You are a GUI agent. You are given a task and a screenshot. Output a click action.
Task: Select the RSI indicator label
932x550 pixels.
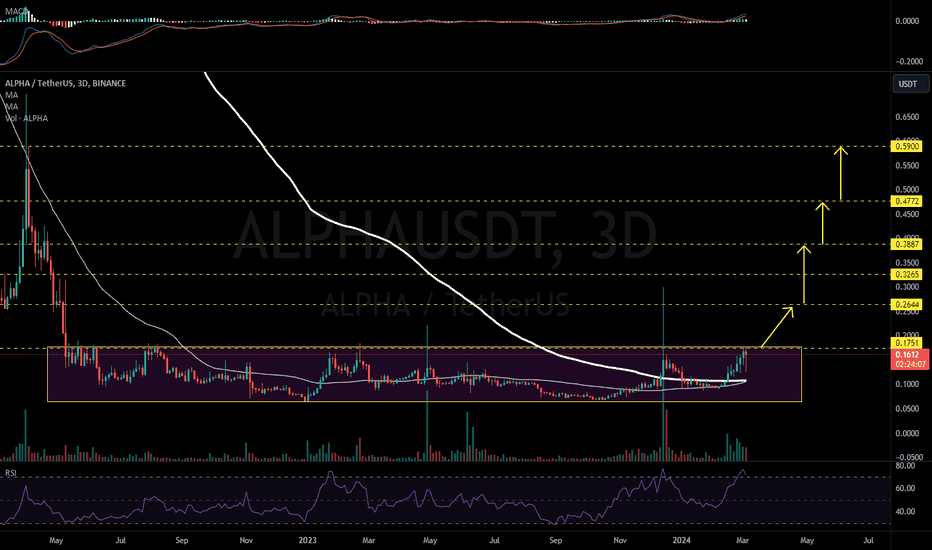point(11,473)
